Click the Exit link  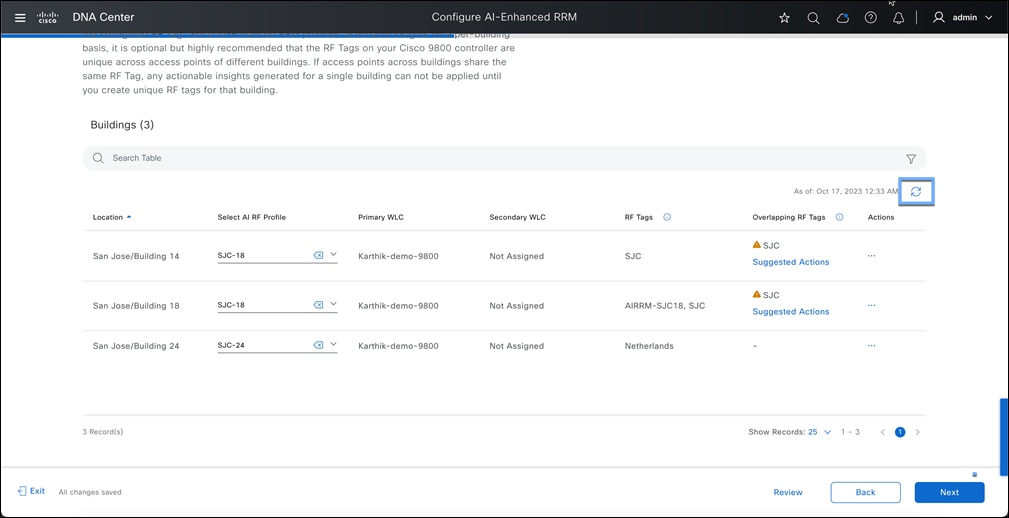(32, 491)
